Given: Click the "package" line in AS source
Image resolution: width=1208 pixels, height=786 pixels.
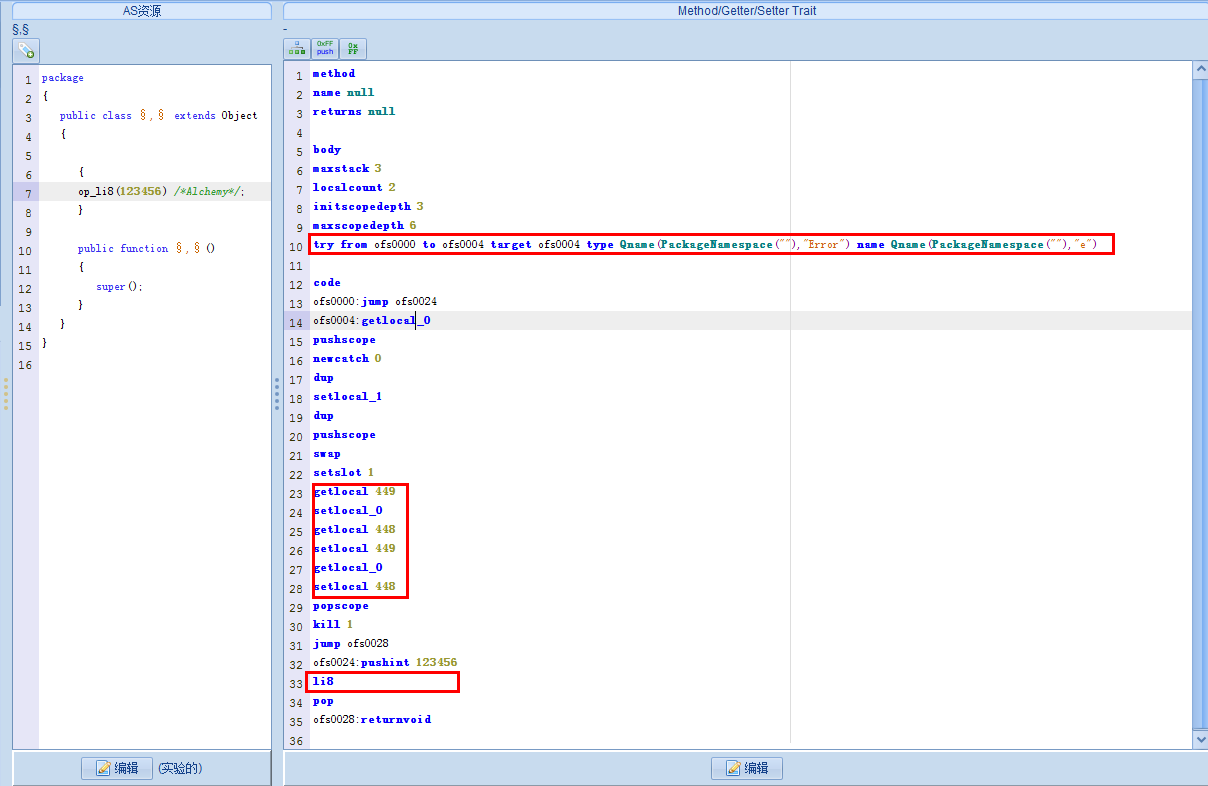Looking at the screenshot, I should coord(63,78).
